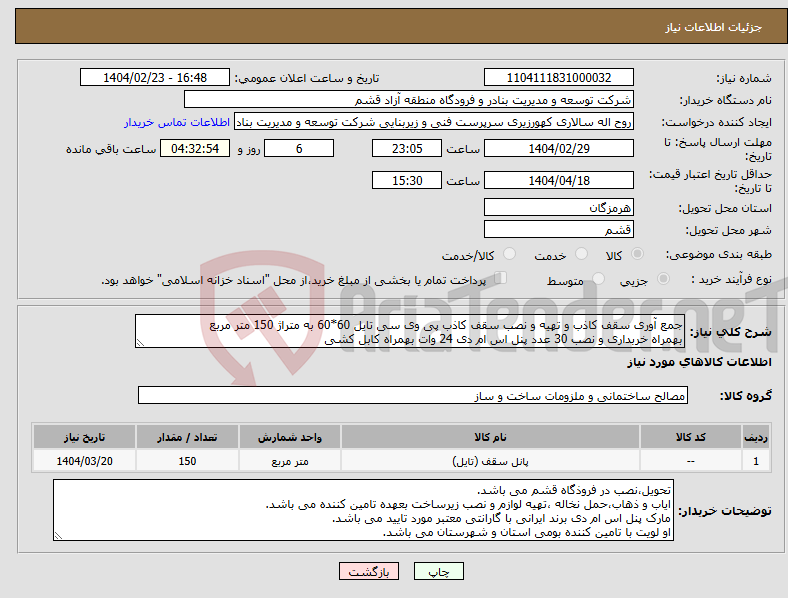This screenshot has width=788, height=598.
Task: Select the کالا/خدمت radio button
Action: tap(509, 254)
